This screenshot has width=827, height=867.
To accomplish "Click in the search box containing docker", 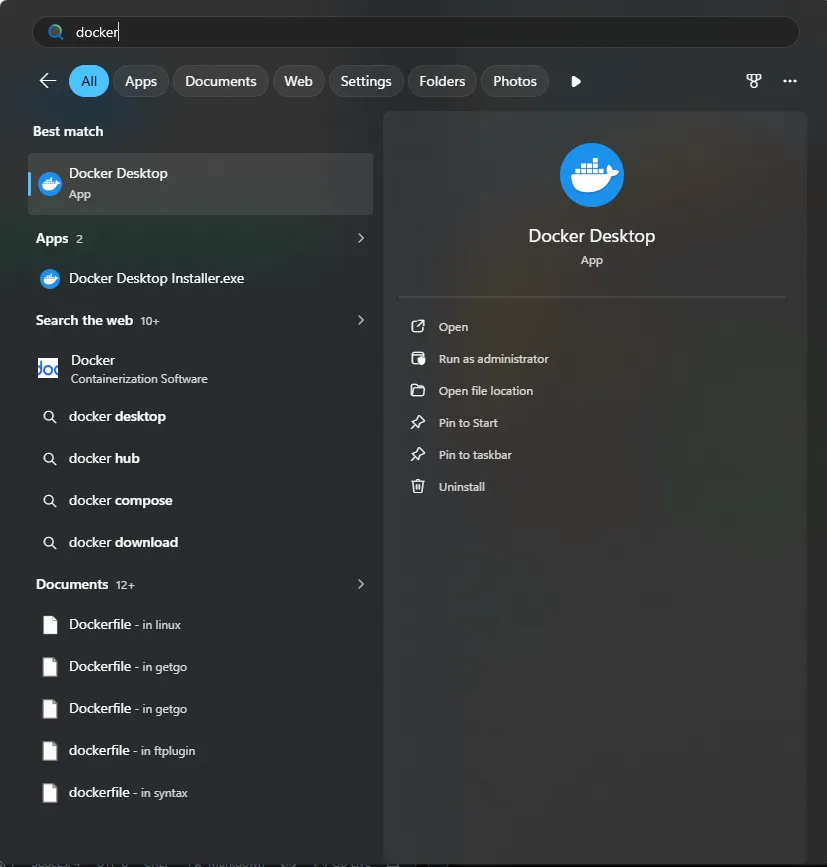I will click(416, 32).
